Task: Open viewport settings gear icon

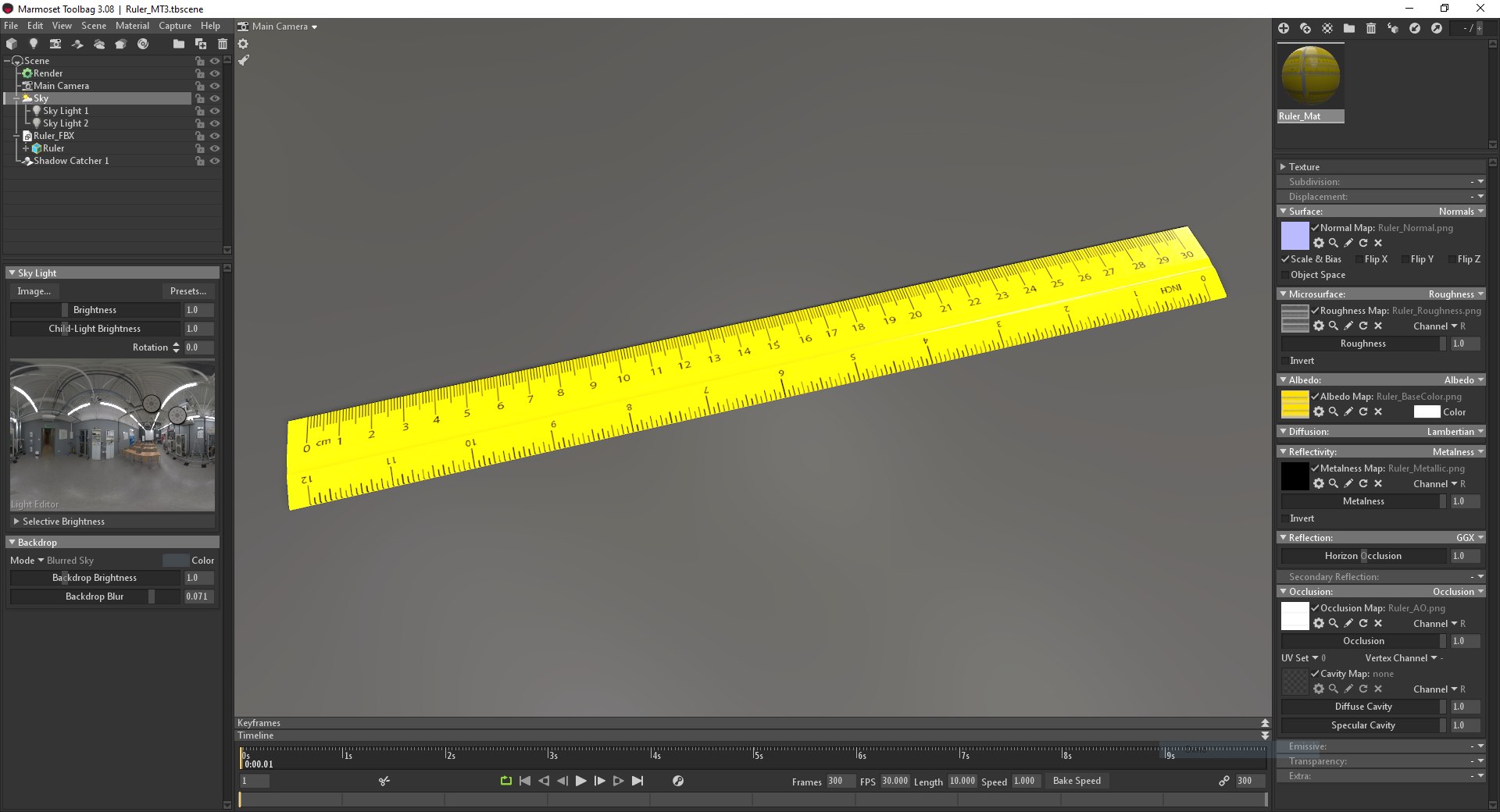Action: [243, 44]
